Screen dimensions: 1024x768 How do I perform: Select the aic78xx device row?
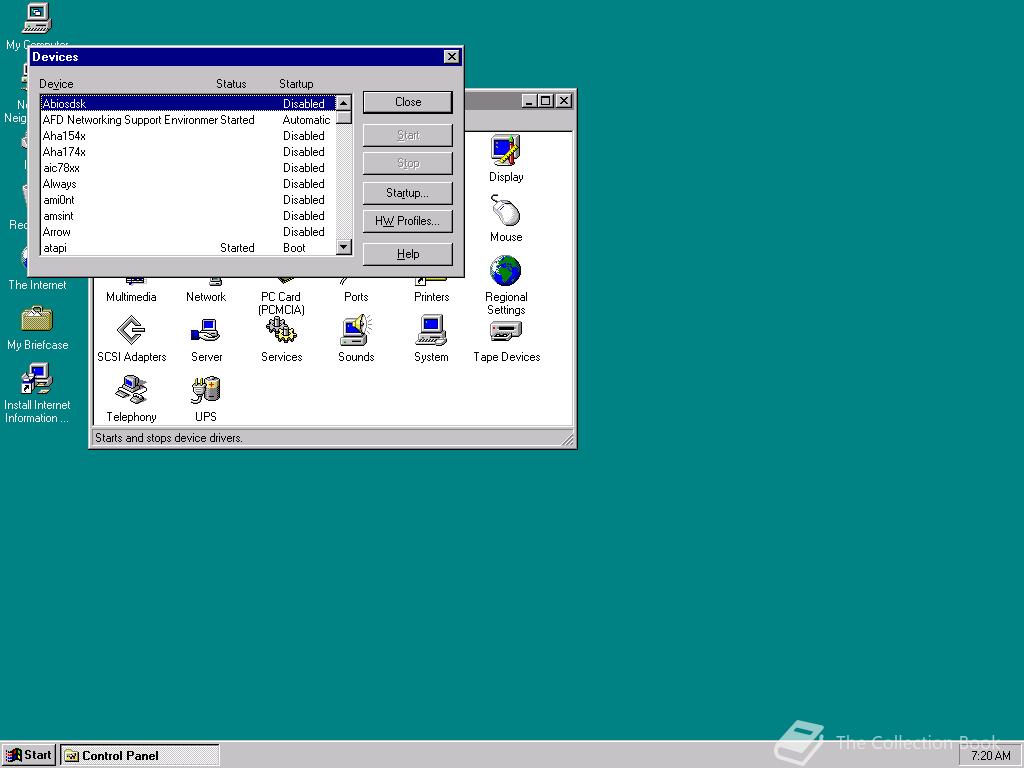pos(188,168)
